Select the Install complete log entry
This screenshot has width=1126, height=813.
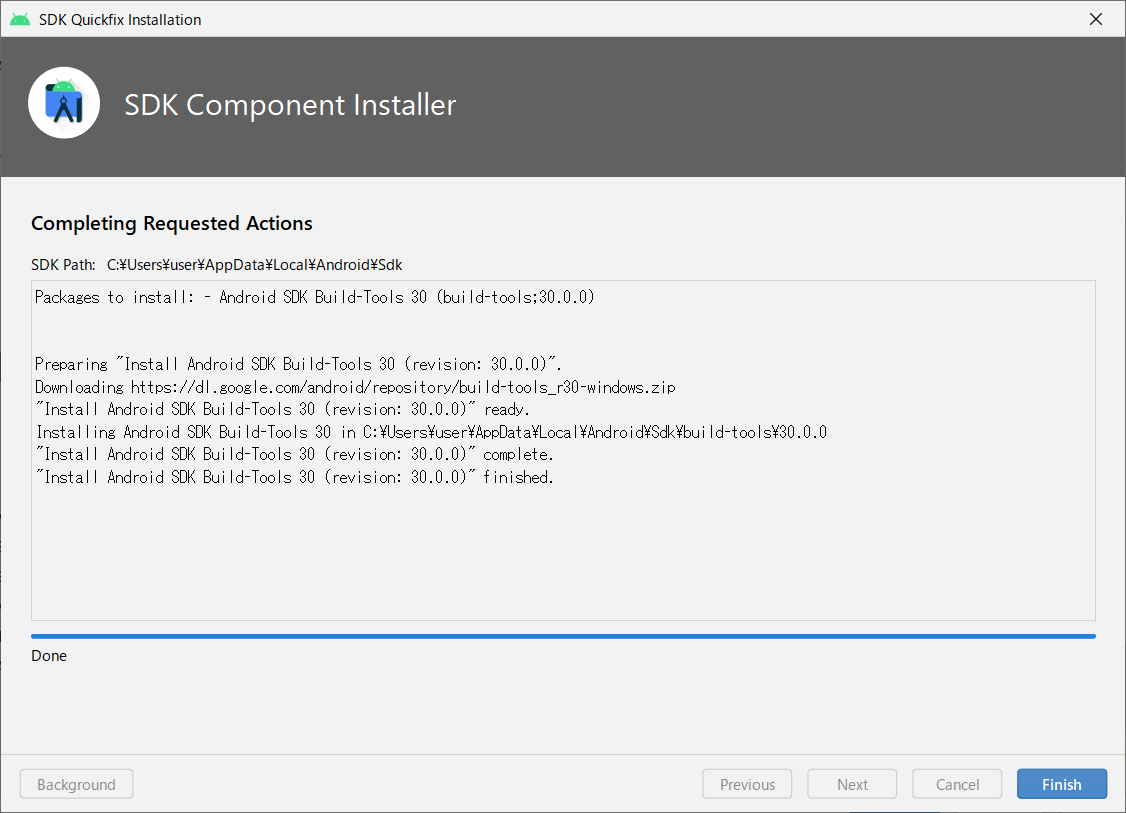pos(300,453)
